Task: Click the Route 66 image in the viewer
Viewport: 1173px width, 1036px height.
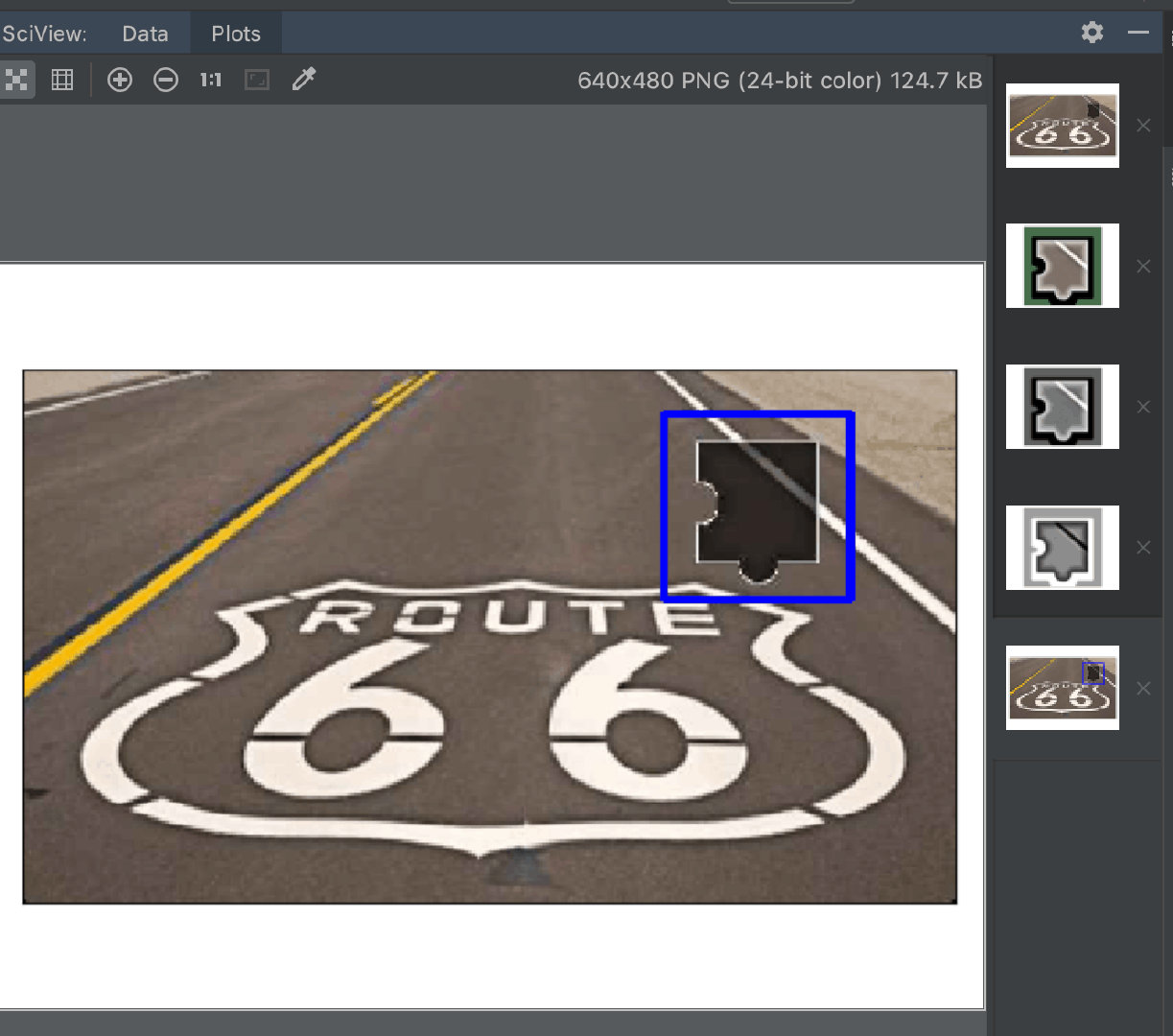Action: tap(489, 637)
